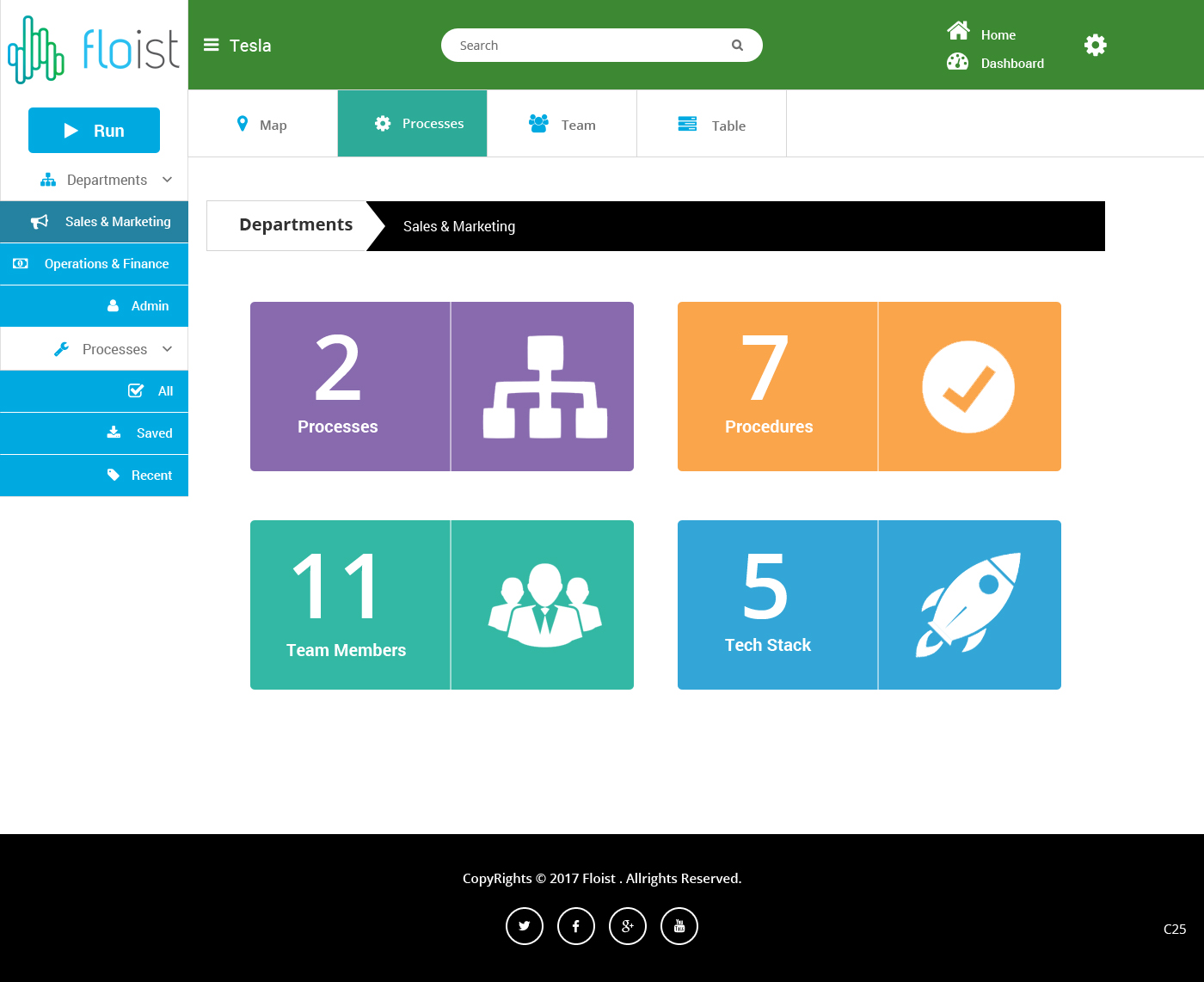
Task: Select Operations & Finance in the sidebar
Action: point(94,264)
